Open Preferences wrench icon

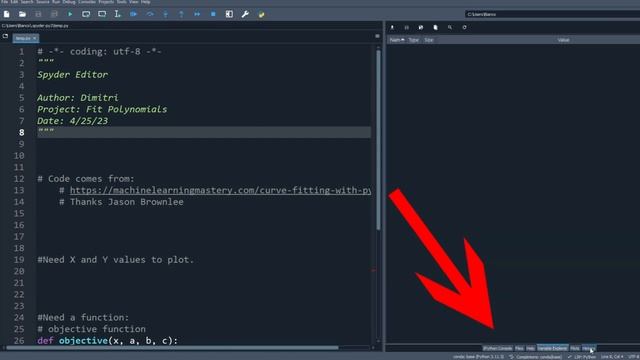245,14
